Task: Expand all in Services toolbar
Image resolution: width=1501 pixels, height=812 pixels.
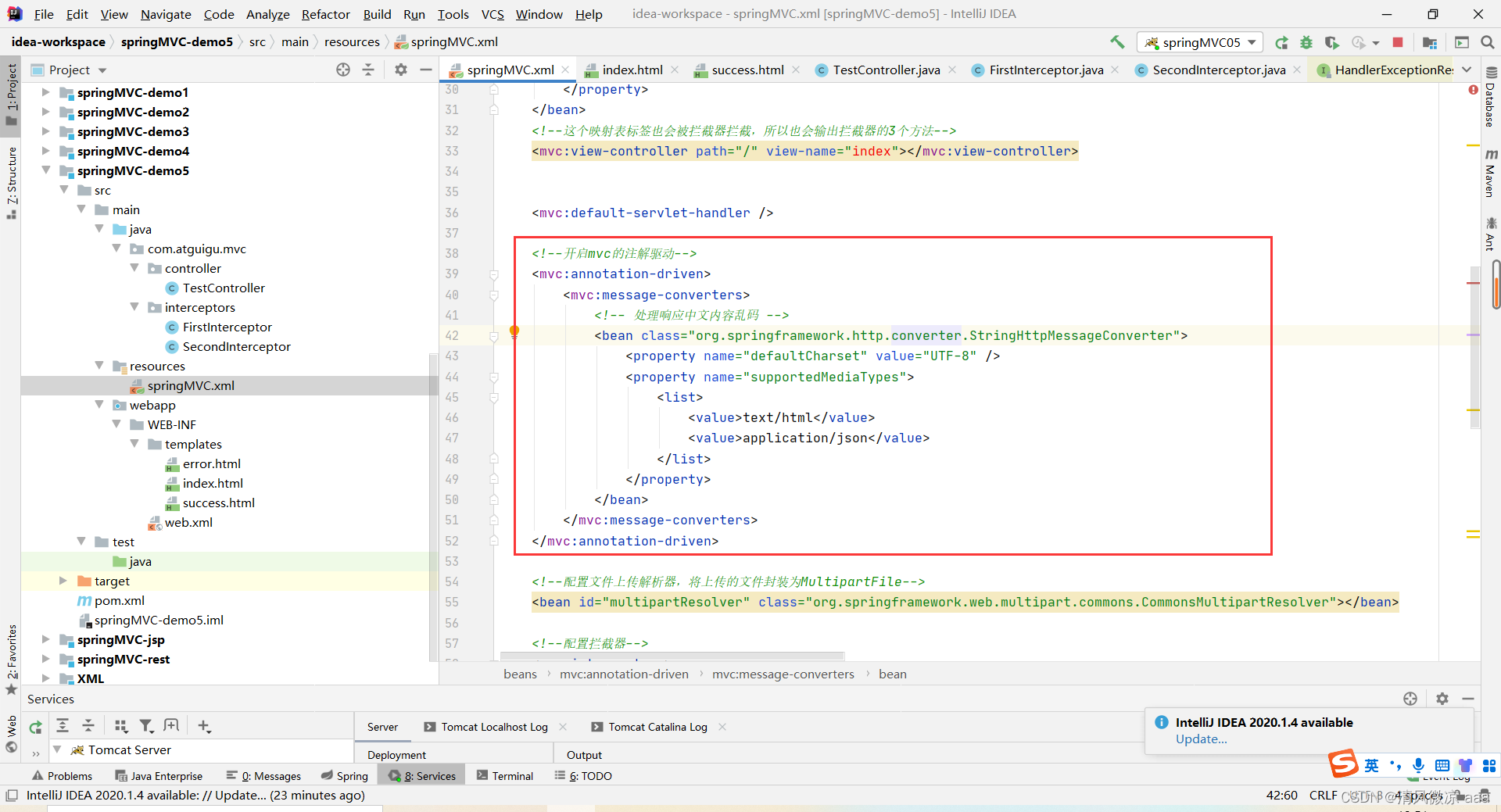Action: 63,726
